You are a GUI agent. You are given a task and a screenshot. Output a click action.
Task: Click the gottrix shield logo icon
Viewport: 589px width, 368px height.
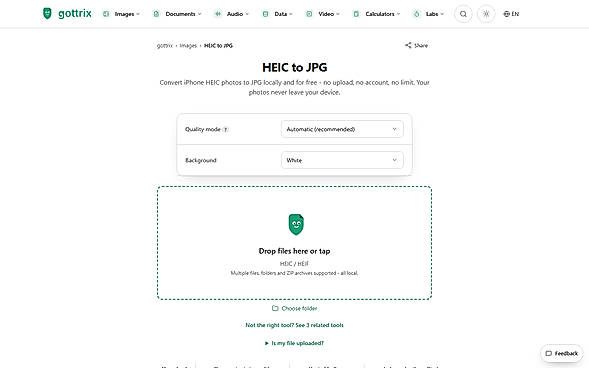tap(47, 14)
